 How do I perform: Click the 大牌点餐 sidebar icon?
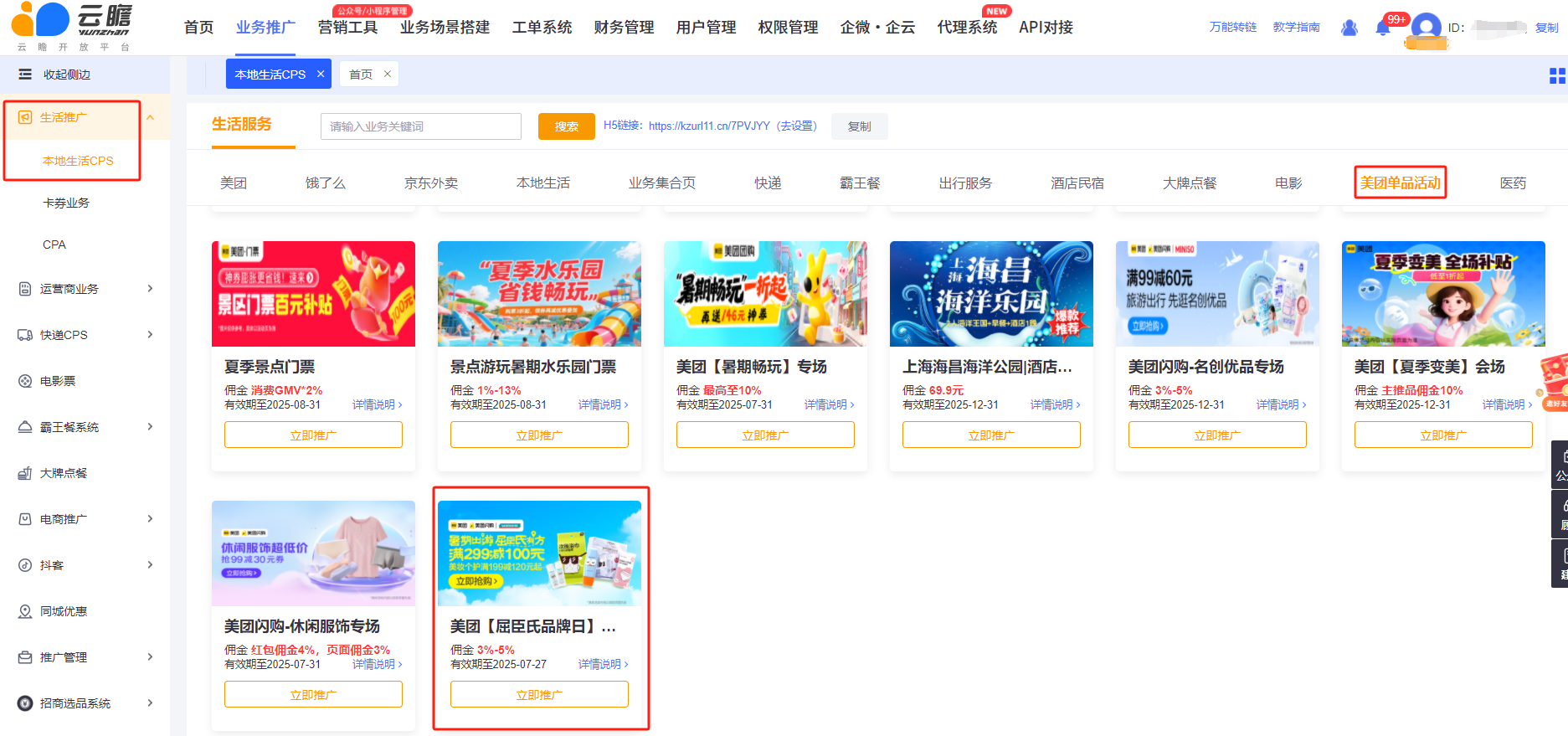click(25, 473)
